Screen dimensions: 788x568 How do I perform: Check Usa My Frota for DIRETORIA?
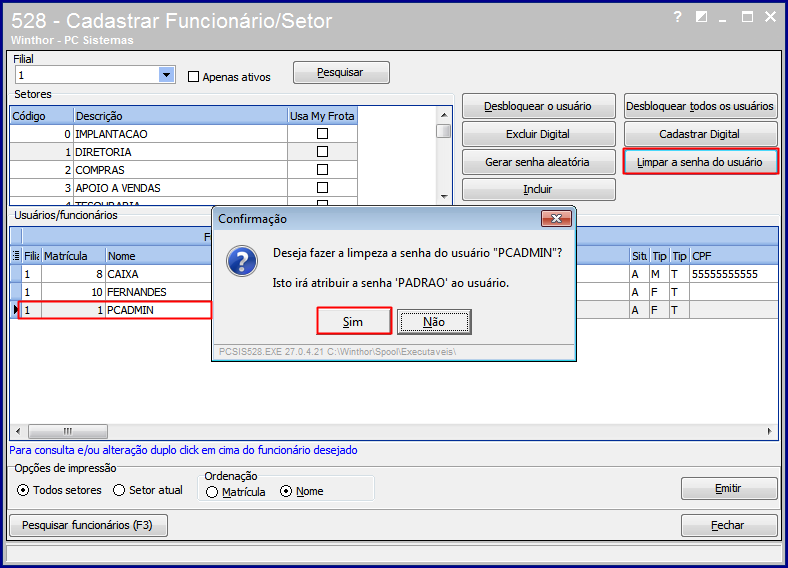click(323, 152)
